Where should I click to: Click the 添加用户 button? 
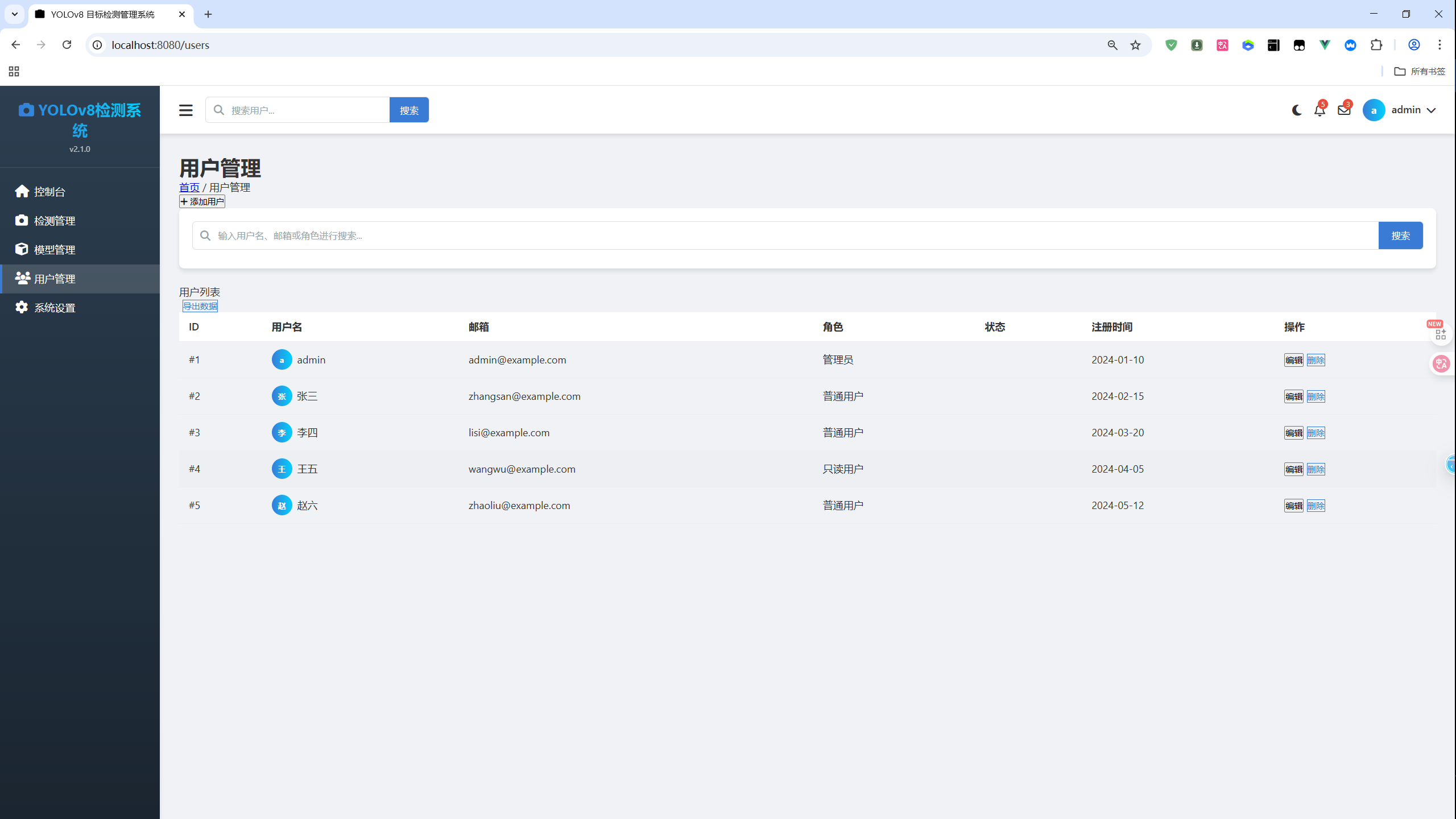coord(202,202)
